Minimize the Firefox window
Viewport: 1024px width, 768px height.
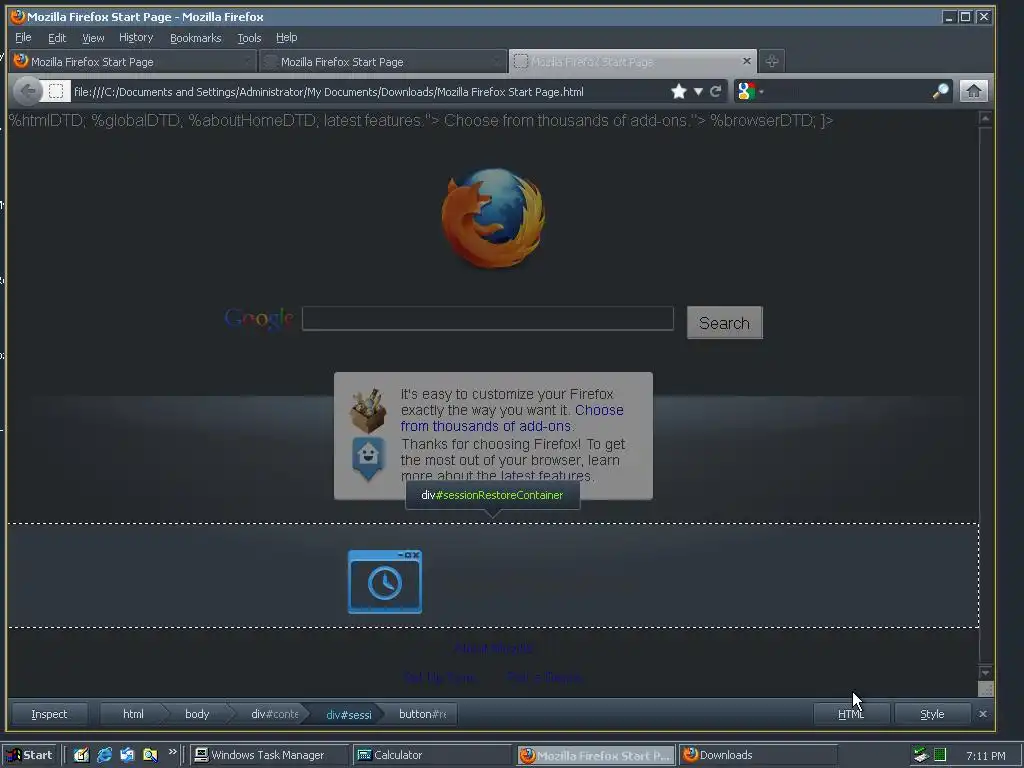point(950,17)
